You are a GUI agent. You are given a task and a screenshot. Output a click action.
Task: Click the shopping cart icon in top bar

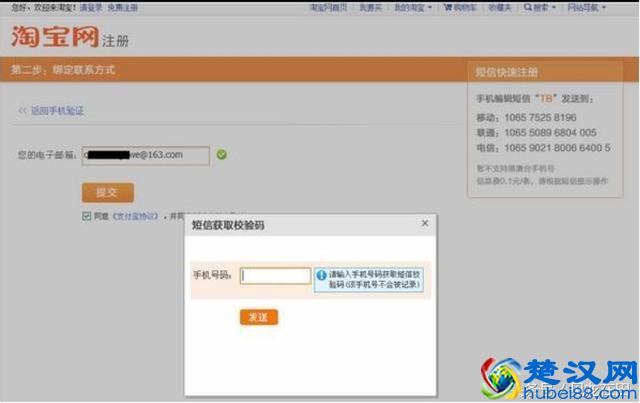[448, 7]
